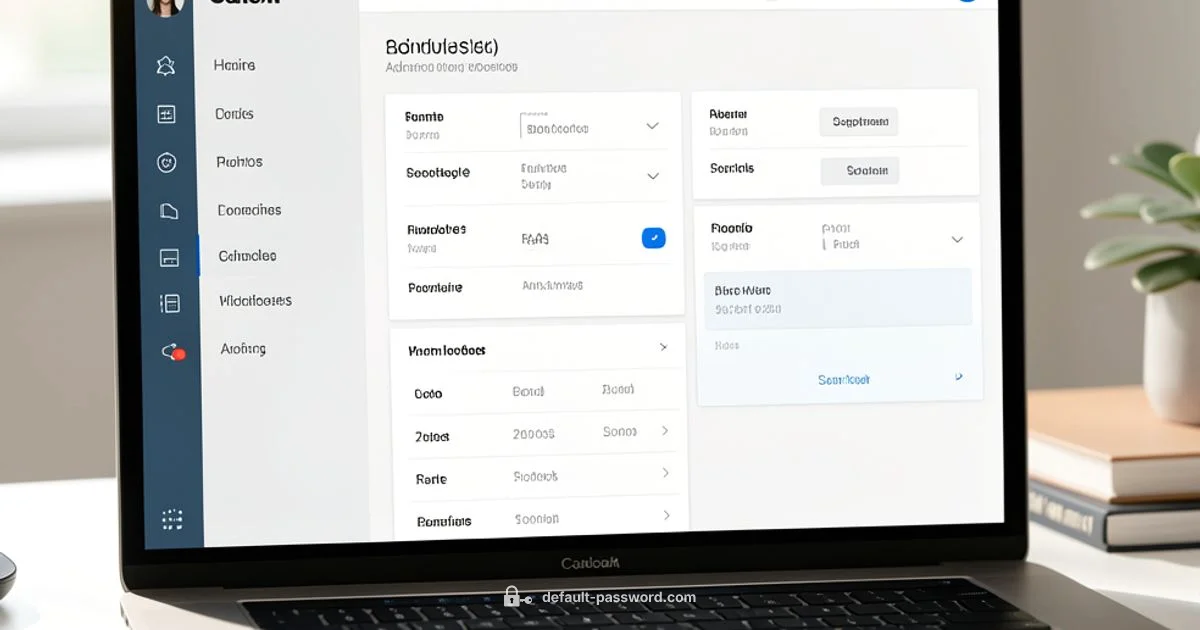Open the first dropdown in the settings panel
Image resolution: width=1200 pixels, height=630 pixels.
652,126
